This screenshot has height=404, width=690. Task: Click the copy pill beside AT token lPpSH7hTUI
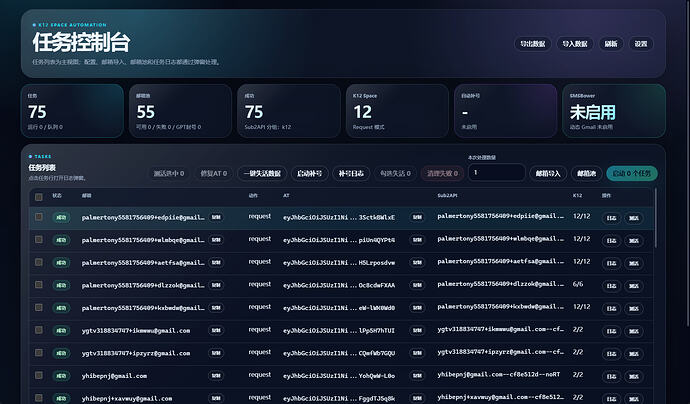coord(417,331)
